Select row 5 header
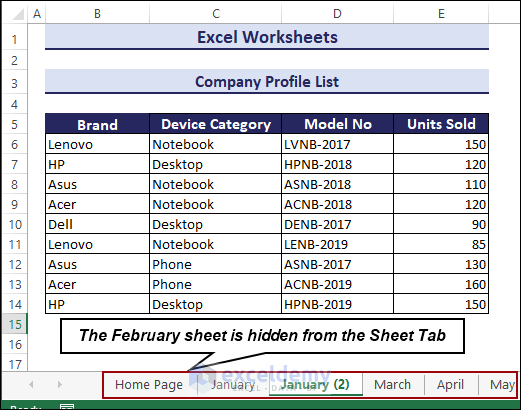This screenshot has height=410, width=521. tap(15, 124)
